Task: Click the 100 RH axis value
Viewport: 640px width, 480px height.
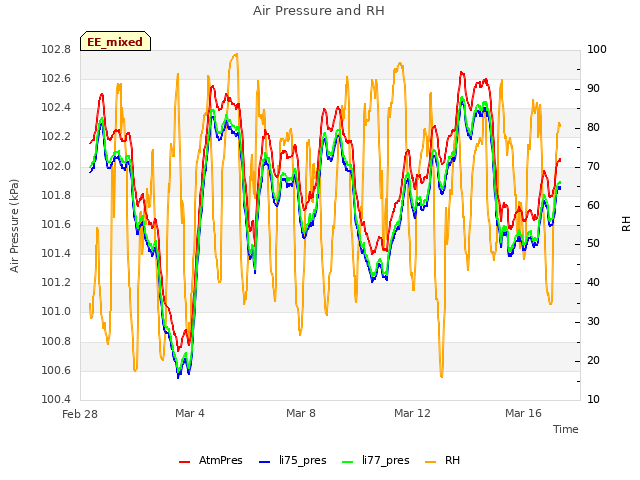Action: [597, 49]
